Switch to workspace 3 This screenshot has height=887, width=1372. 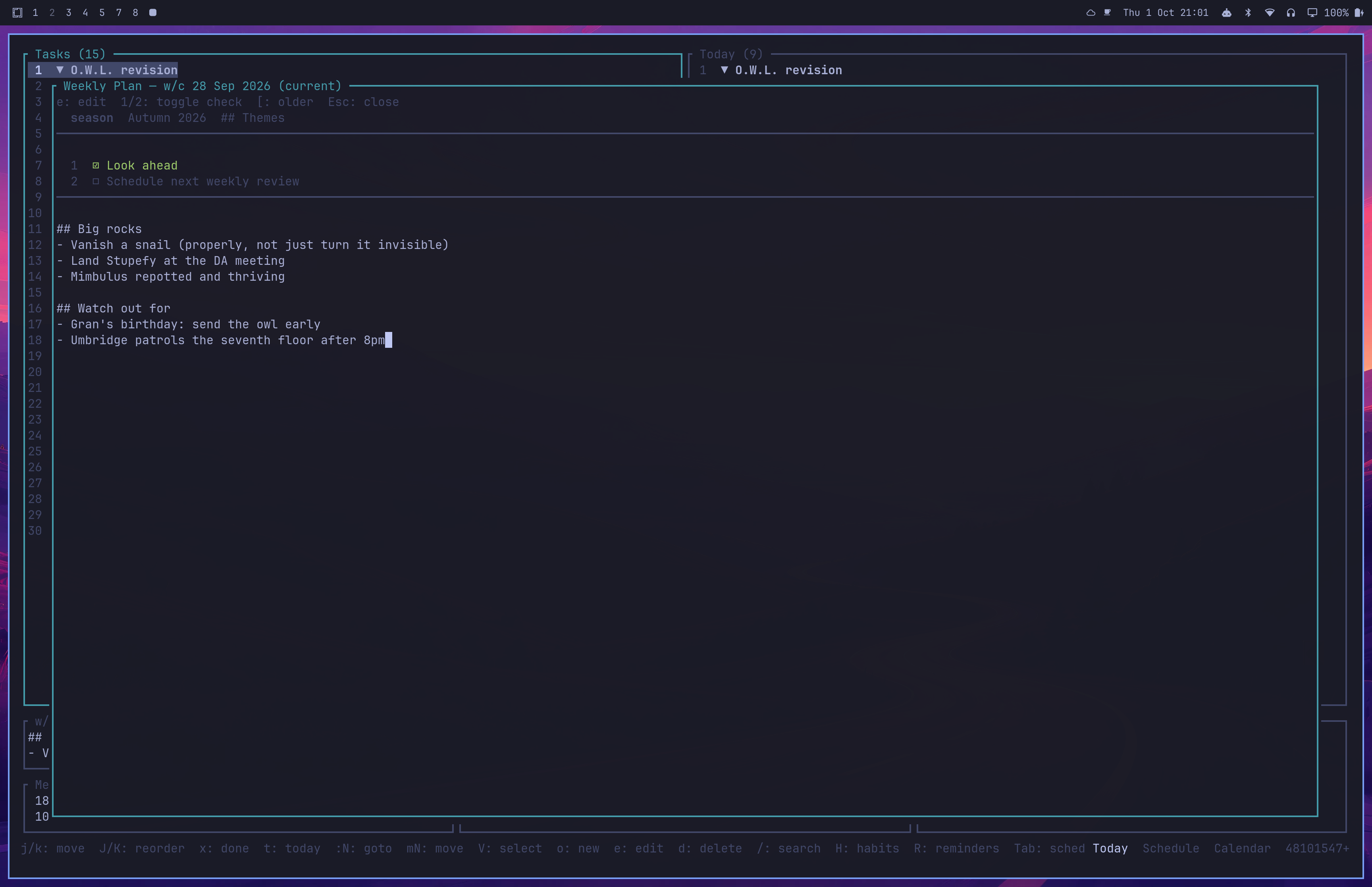pos(69,13)
